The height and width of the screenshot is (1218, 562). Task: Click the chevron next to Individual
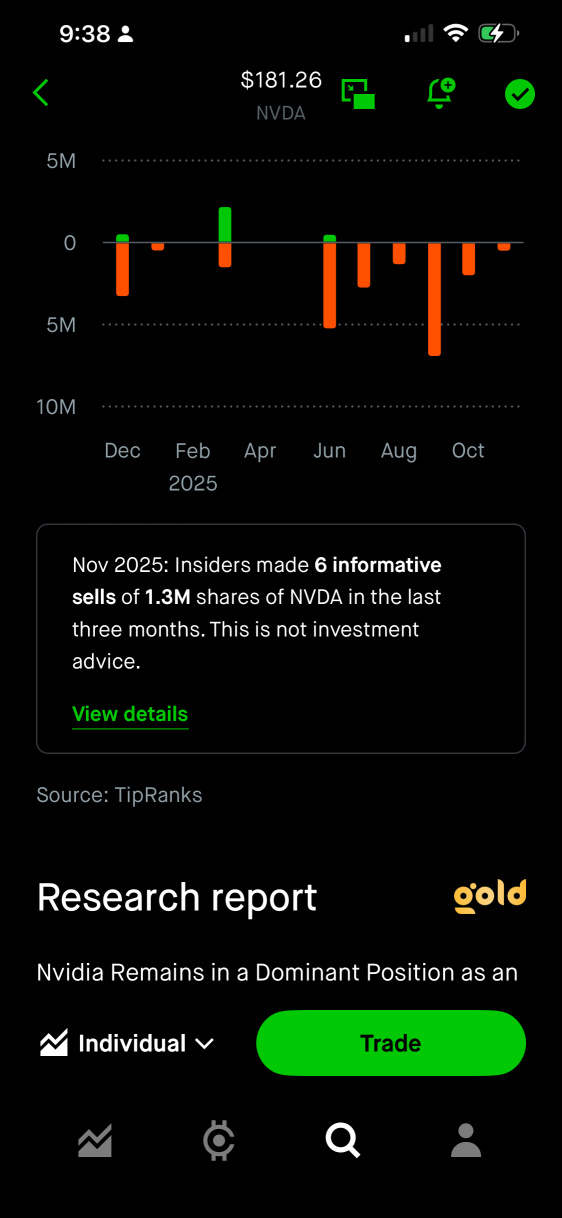click(205, 1044)
